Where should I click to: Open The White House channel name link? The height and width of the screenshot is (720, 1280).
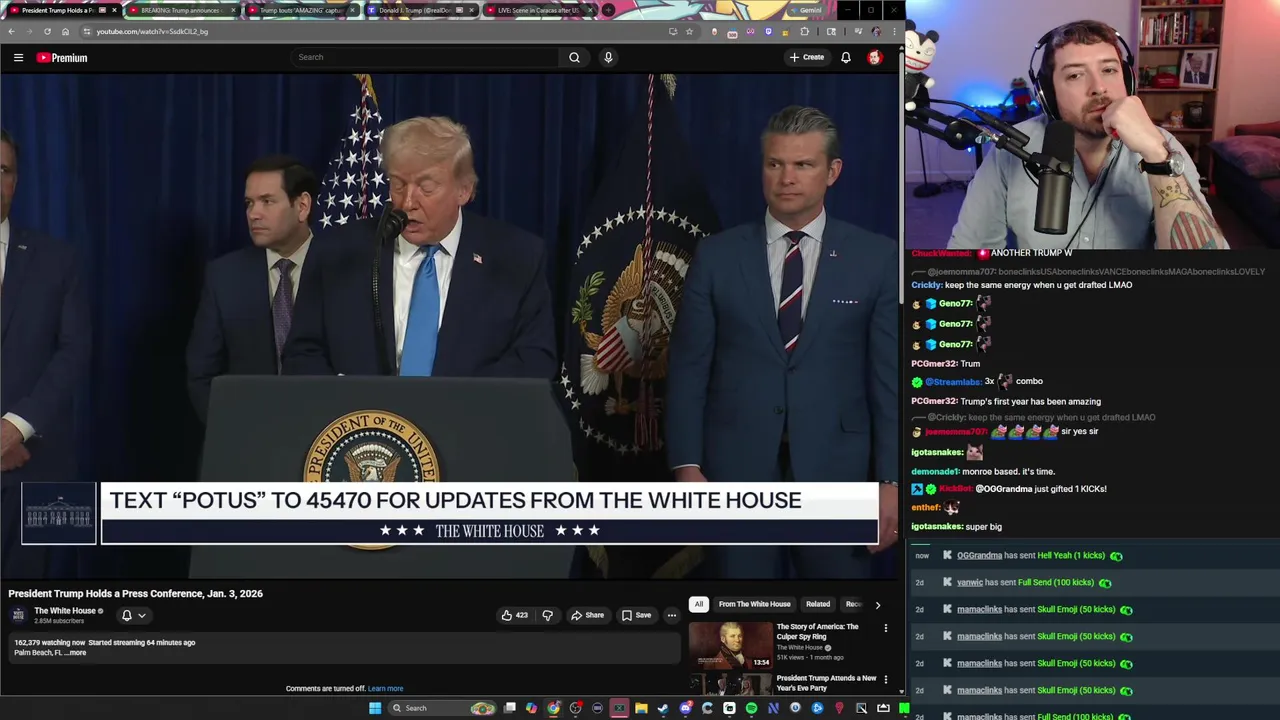click(65, 611)
